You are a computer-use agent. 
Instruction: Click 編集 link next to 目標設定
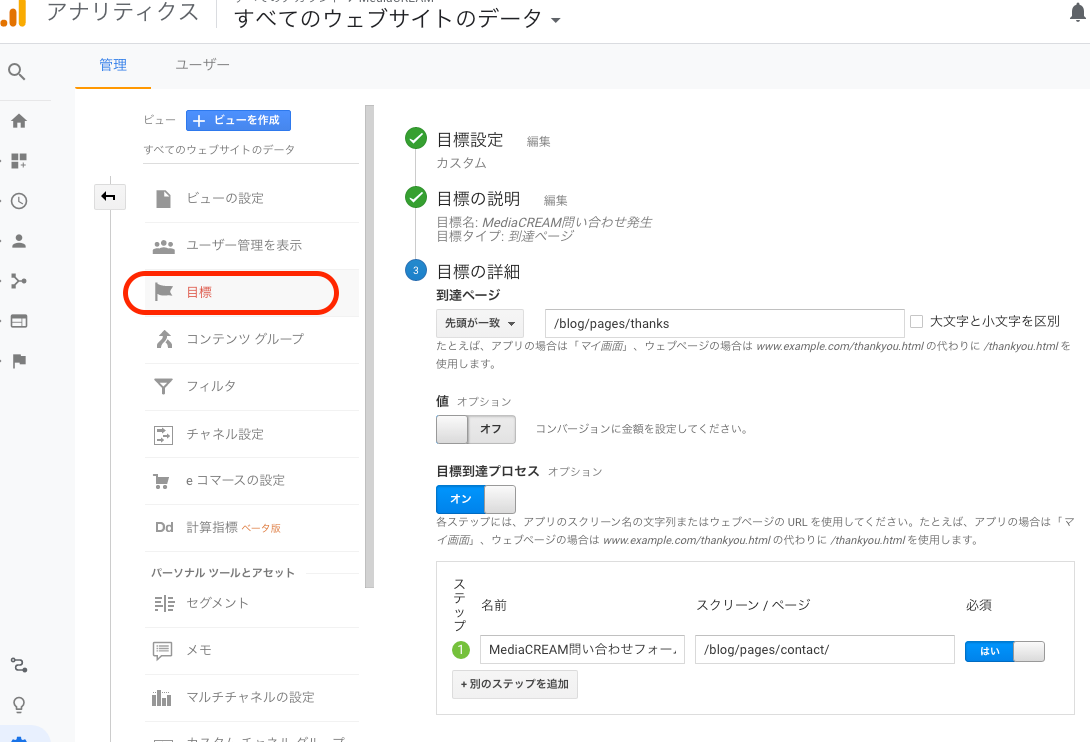539,142
